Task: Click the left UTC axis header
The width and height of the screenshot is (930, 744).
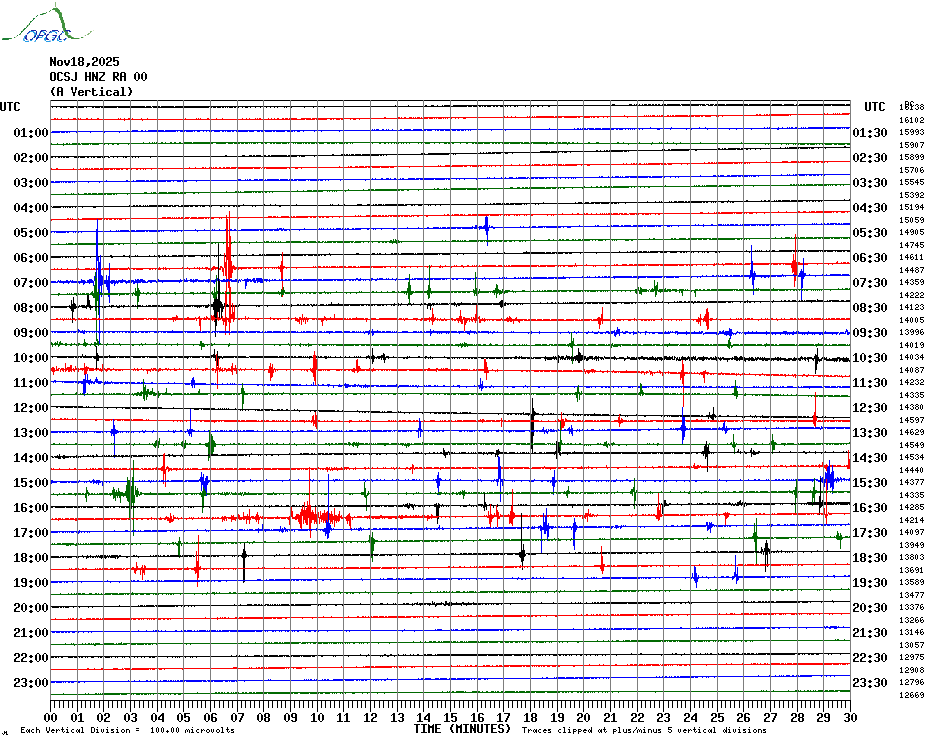Action: pyautogui.click(x=10, y=107)
